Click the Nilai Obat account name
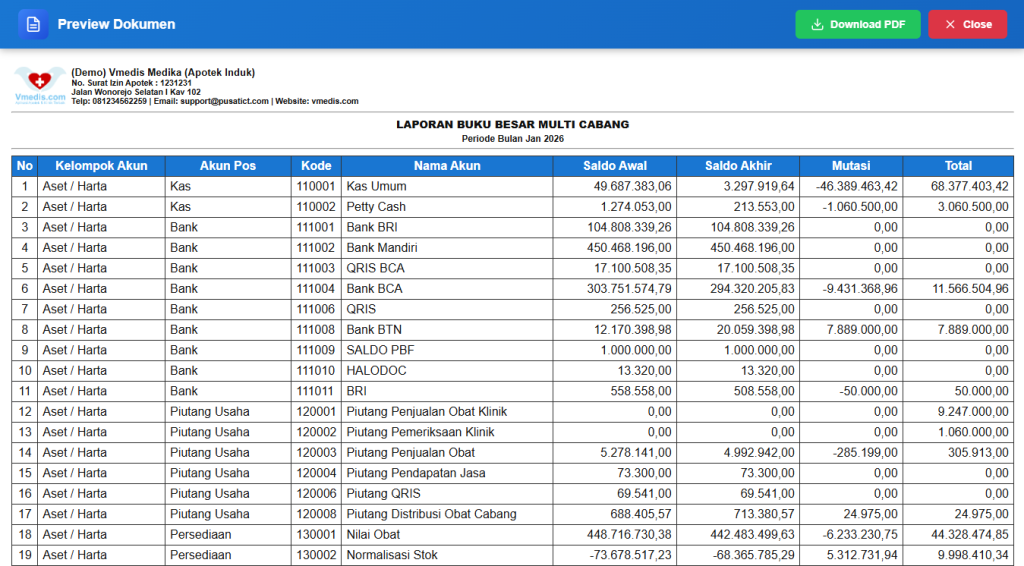The height and width of the screenshot is (566, 1024). [373, 535]
